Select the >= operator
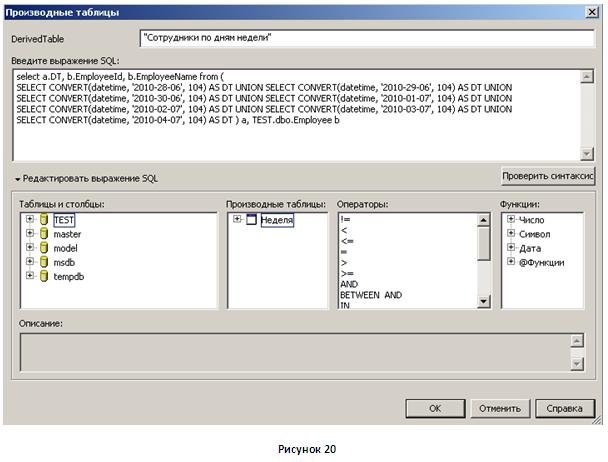Screen dimensions: 608x462 coord(347,273)
